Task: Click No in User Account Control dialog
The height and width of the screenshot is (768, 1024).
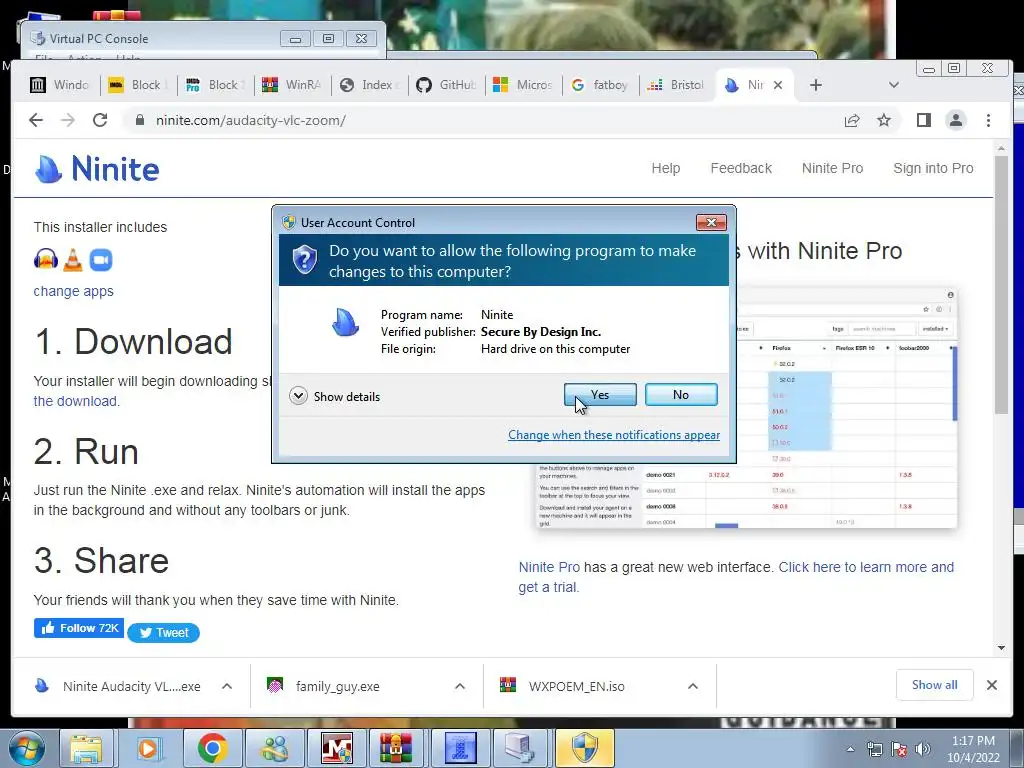Action: 681,394
